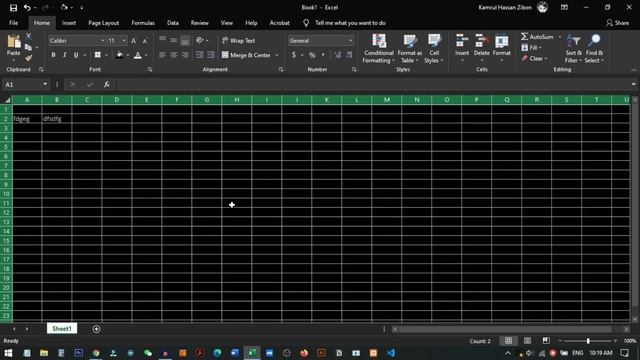Increase decimal places
This screenshot has height=360, width=640.
click(338, 55)
